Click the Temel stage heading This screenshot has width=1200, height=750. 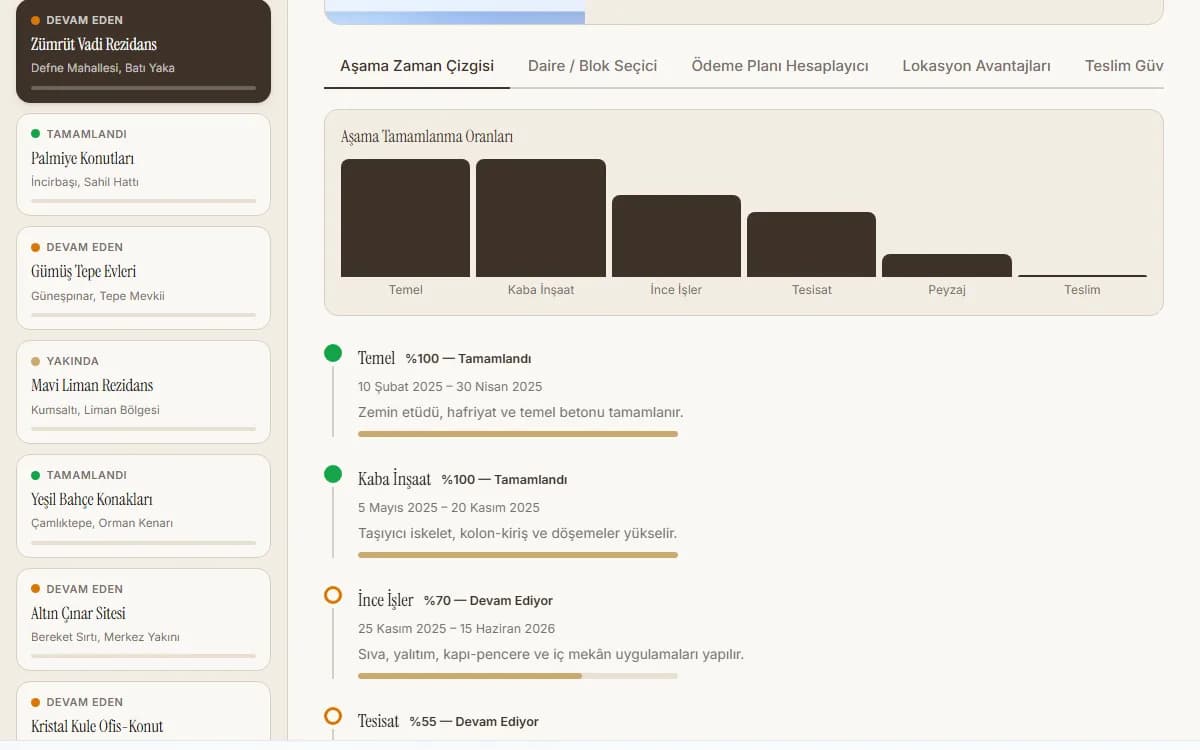pyautogui.click(x=377, y=358)
